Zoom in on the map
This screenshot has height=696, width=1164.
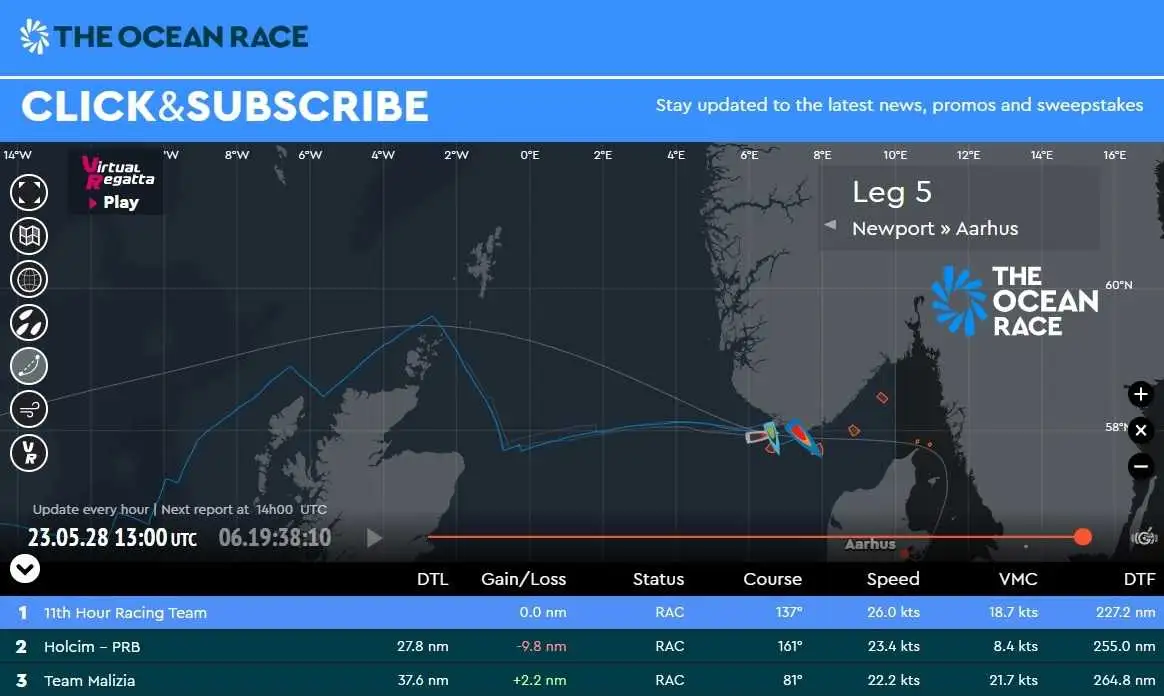1141,393
